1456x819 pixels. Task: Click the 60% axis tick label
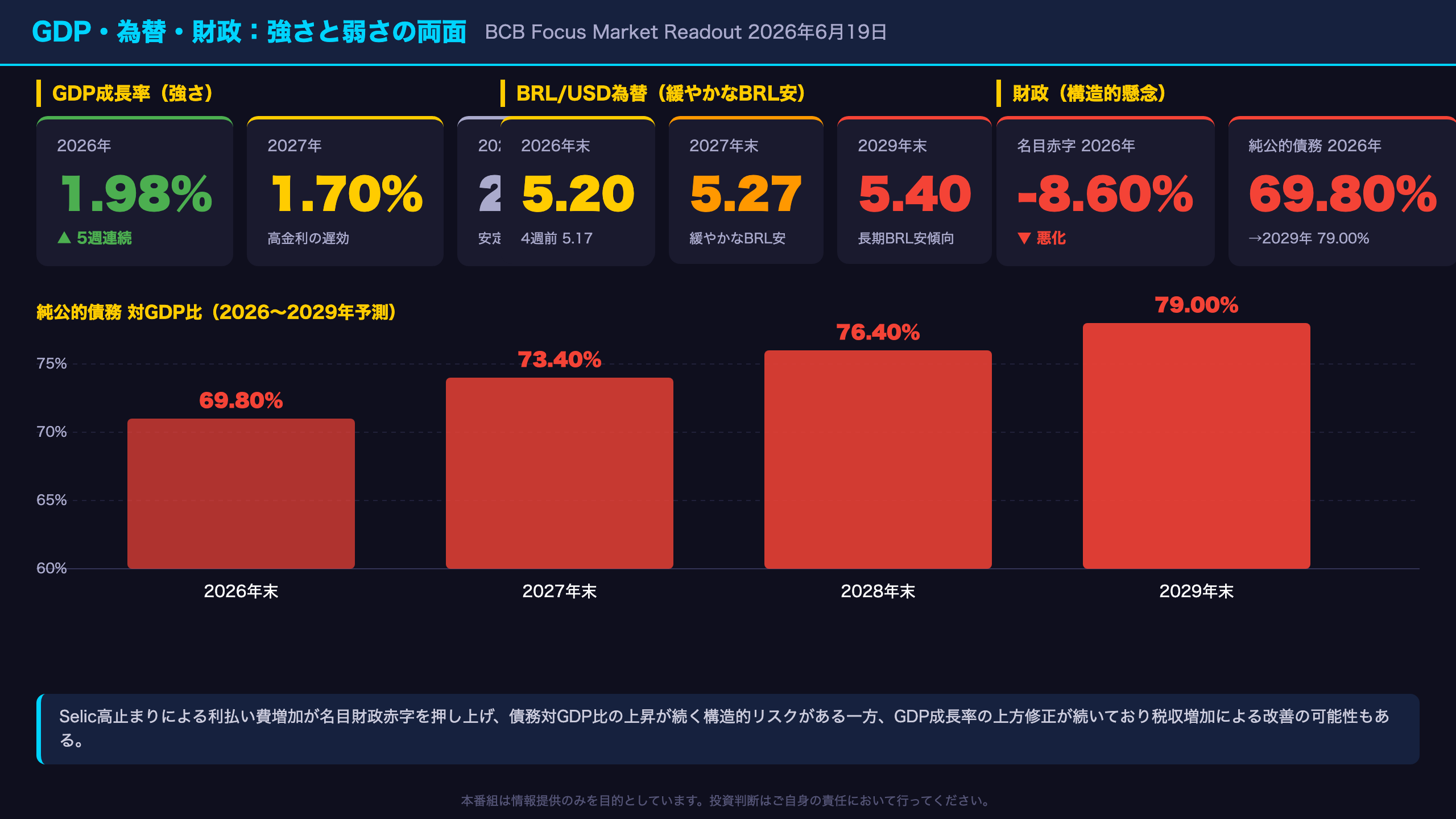52,568
